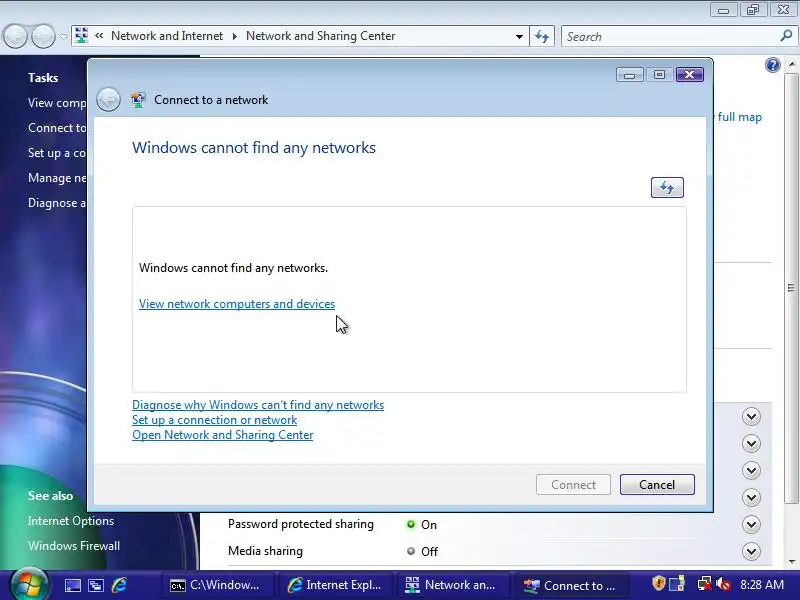Viewport: 800px width, 600px height.
Task: Click the Connect to a network title icon
Action: 138,99
